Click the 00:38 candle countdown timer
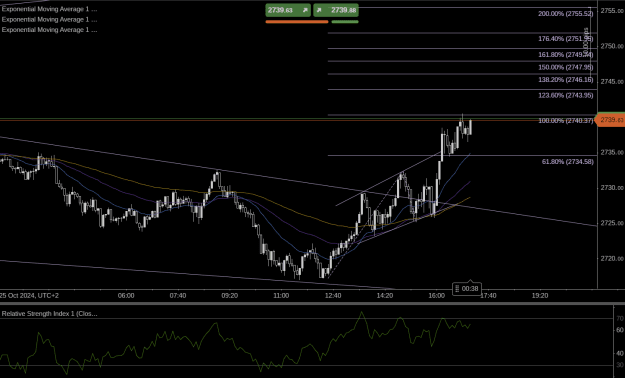This screenshot has width=625, height=378. pyautogui.click(x=467, y=288)
